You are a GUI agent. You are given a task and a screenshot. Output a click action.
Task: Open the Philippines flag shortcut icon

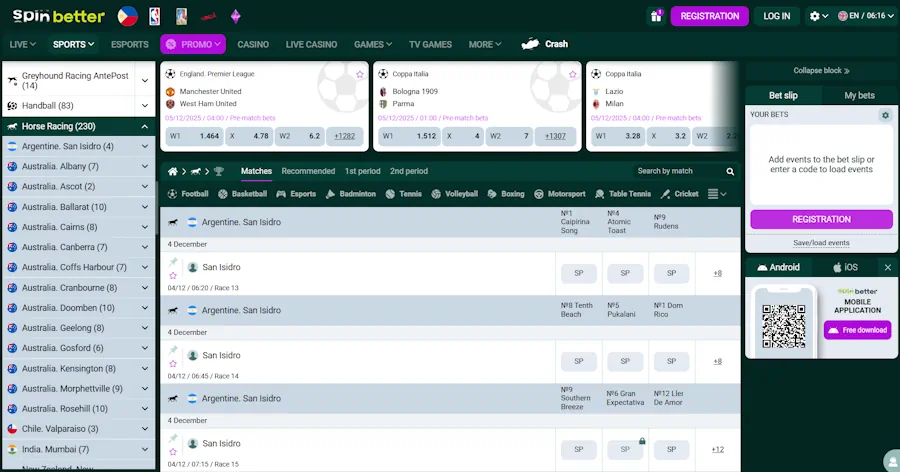[x=127, y=16]
